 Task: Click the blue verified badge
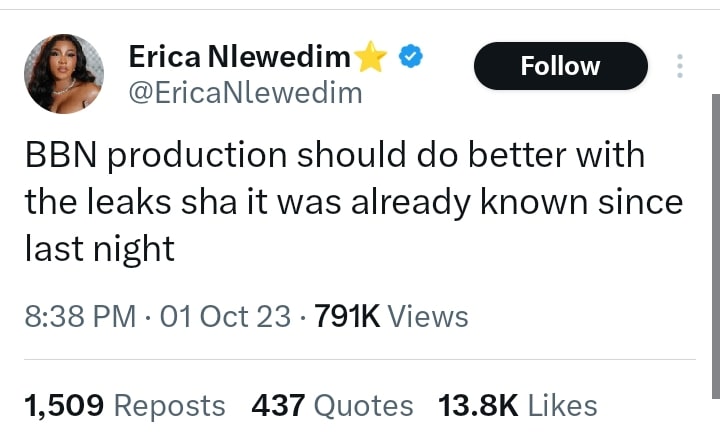pyautogui.click(x=410, y=58)
